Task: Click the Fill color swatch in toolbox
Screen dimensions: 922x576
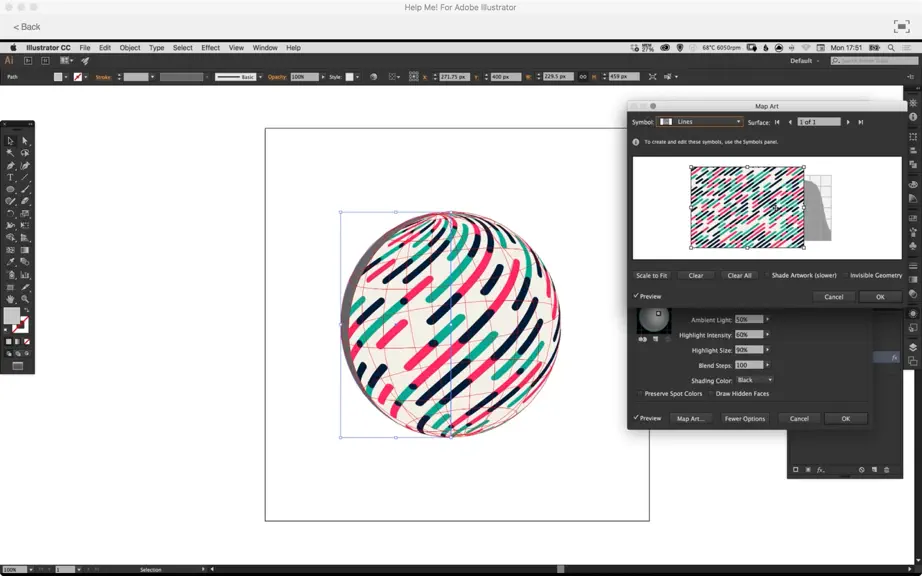Action: pos(11,316)
